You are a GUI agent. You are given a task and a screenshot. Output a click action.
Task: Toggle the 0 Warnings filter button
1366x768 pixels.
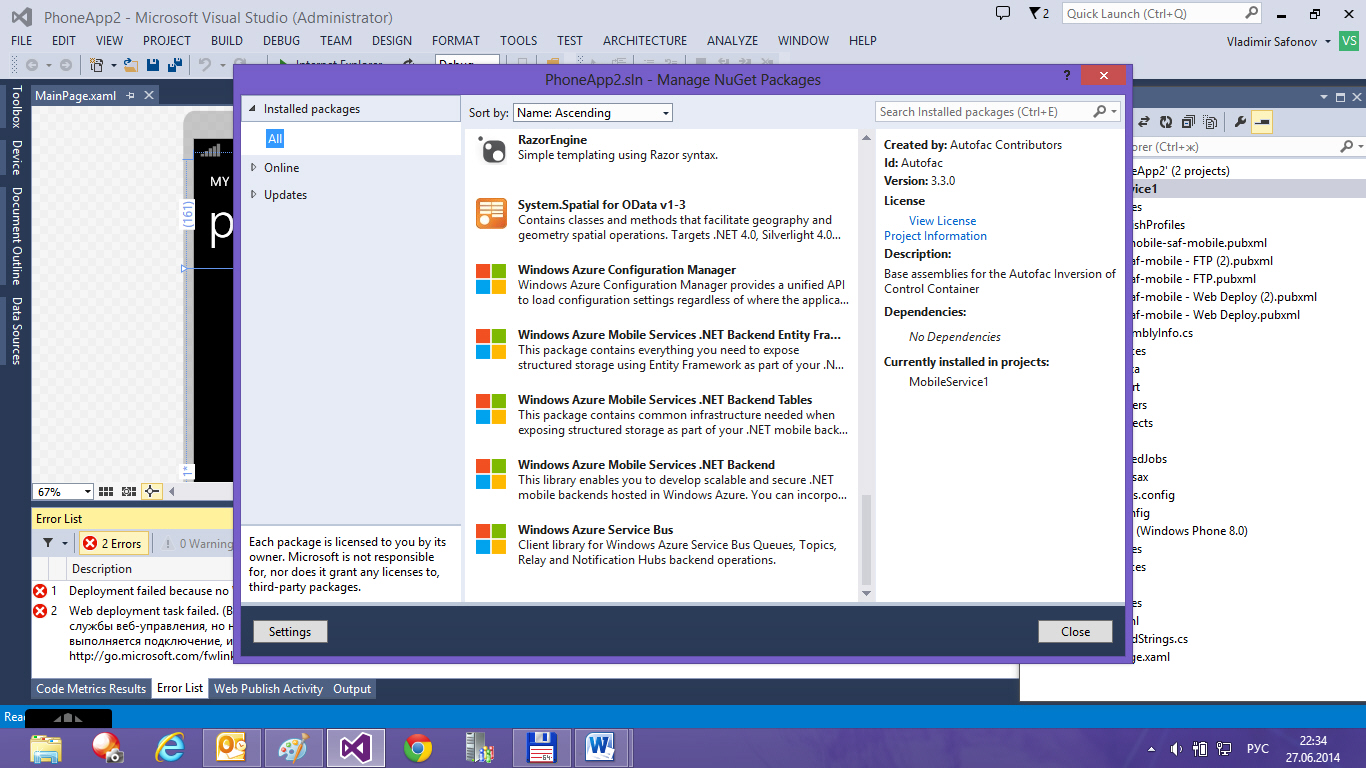pos(197,543)
